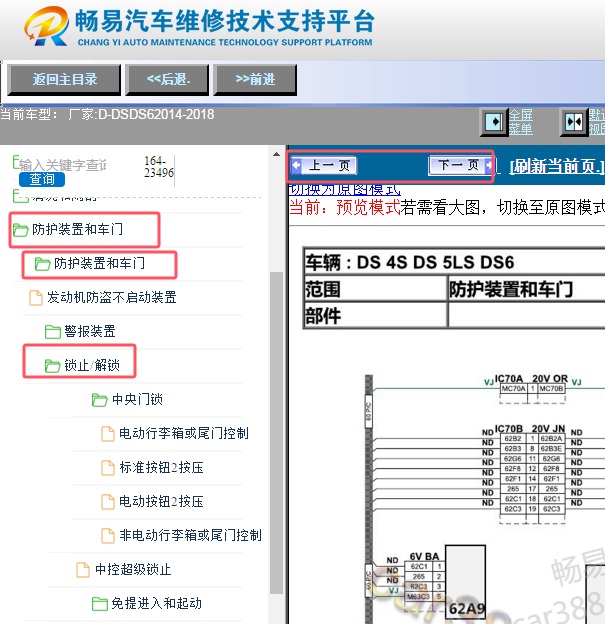
Task: Select the nested 防护装置和车门 tree label
Action: 100,263
